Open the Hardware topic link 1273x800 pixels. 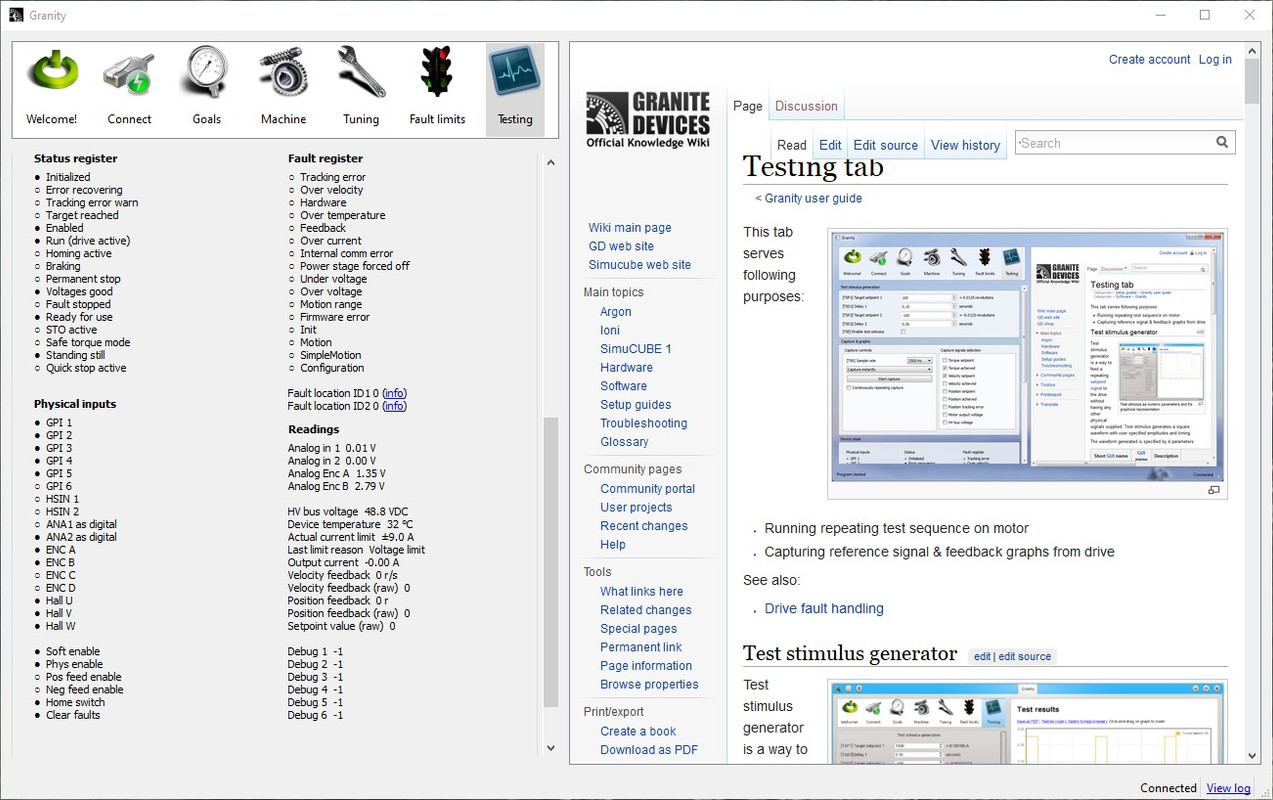(626, 367)
